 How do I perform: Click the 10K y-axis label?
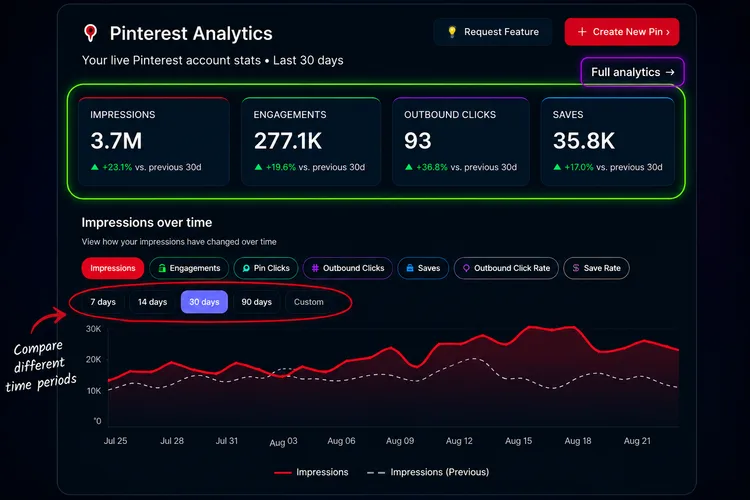[x=94, y=391]
